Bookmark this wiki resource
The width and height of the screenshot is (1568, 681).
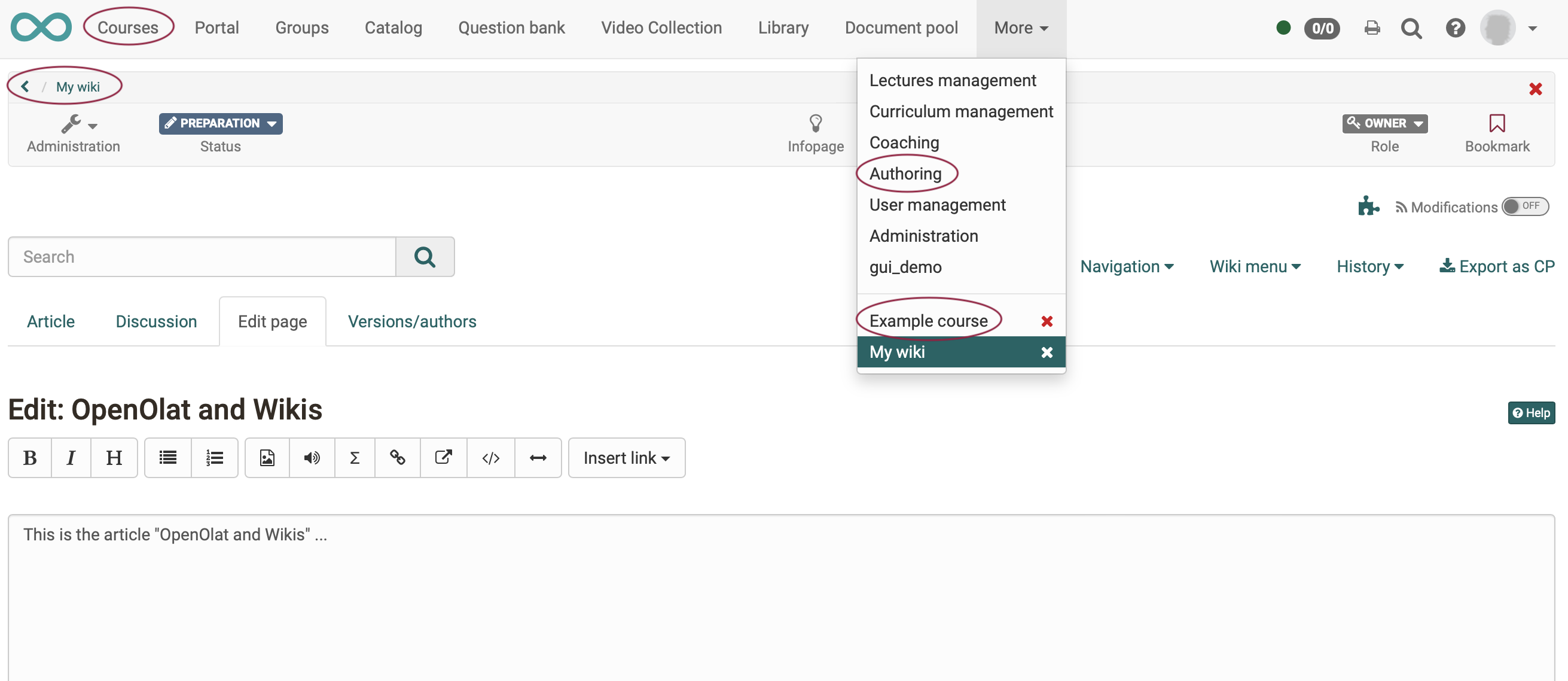pyautogui.click(x=1496, y=124)
